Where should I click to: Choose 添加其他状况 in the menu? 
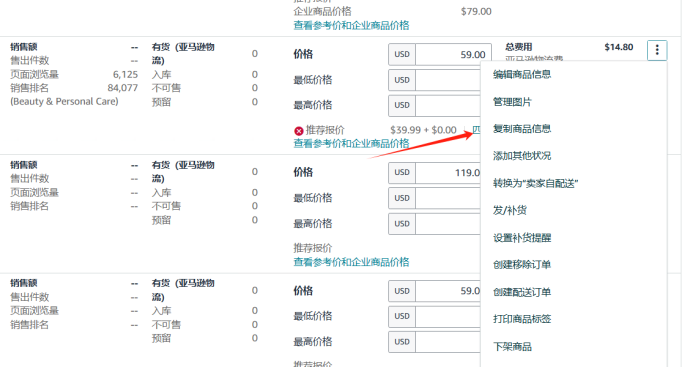[x=522, y=156]
